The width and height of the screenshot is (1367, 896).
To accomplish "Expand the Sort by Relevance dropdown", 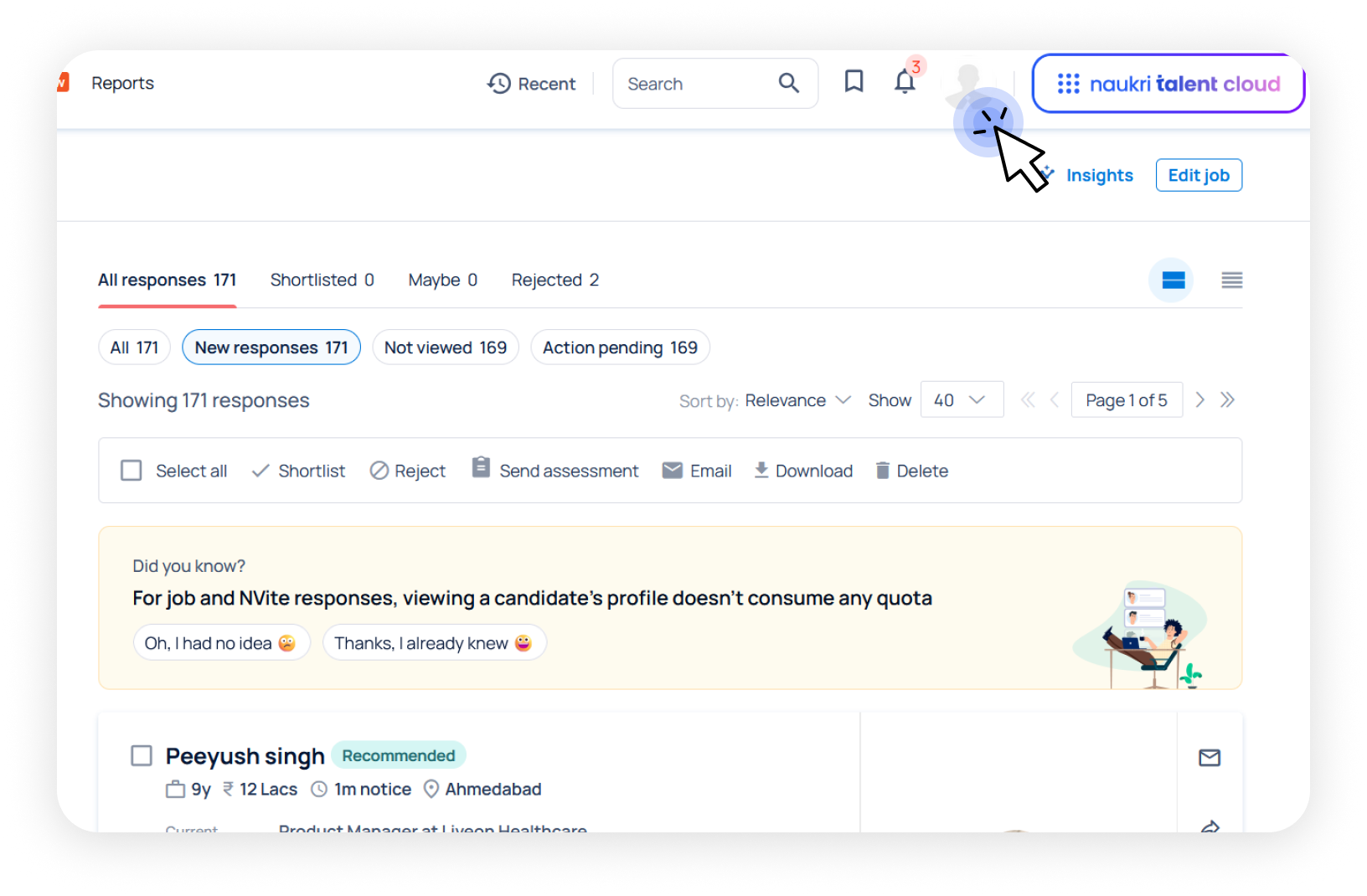I will point(797,400).
